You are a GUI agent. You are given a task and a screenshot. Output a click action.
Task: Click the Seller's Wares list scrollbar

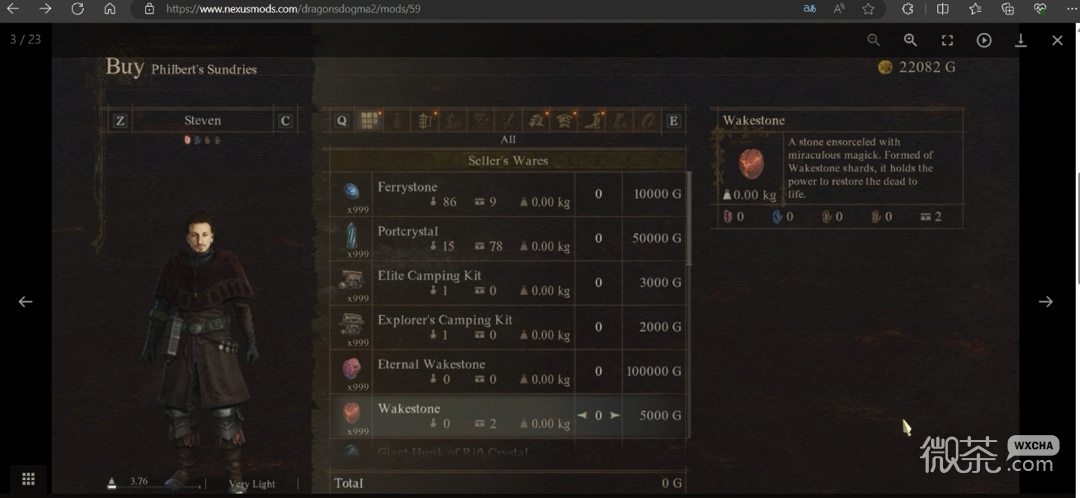pyautogui.click(x=689, y=218)
